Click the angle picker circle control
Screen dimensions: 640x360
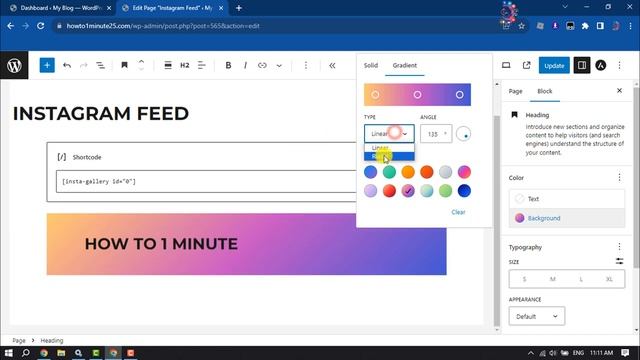(463, 134)
